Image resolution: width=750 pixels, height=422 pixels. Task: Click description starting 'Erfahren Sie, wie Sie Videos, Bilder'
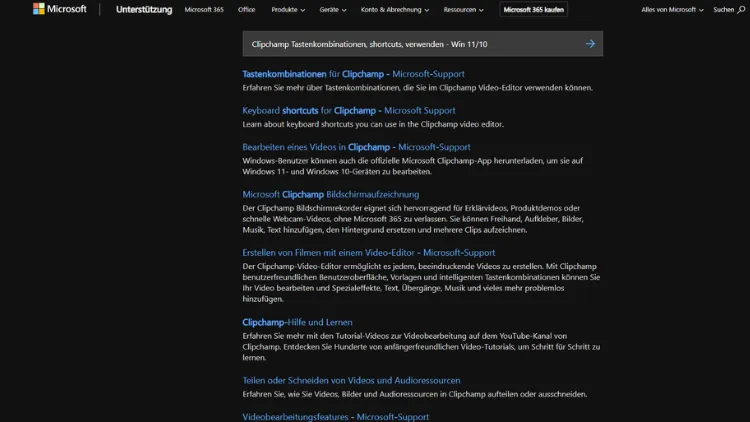point(414,394)
